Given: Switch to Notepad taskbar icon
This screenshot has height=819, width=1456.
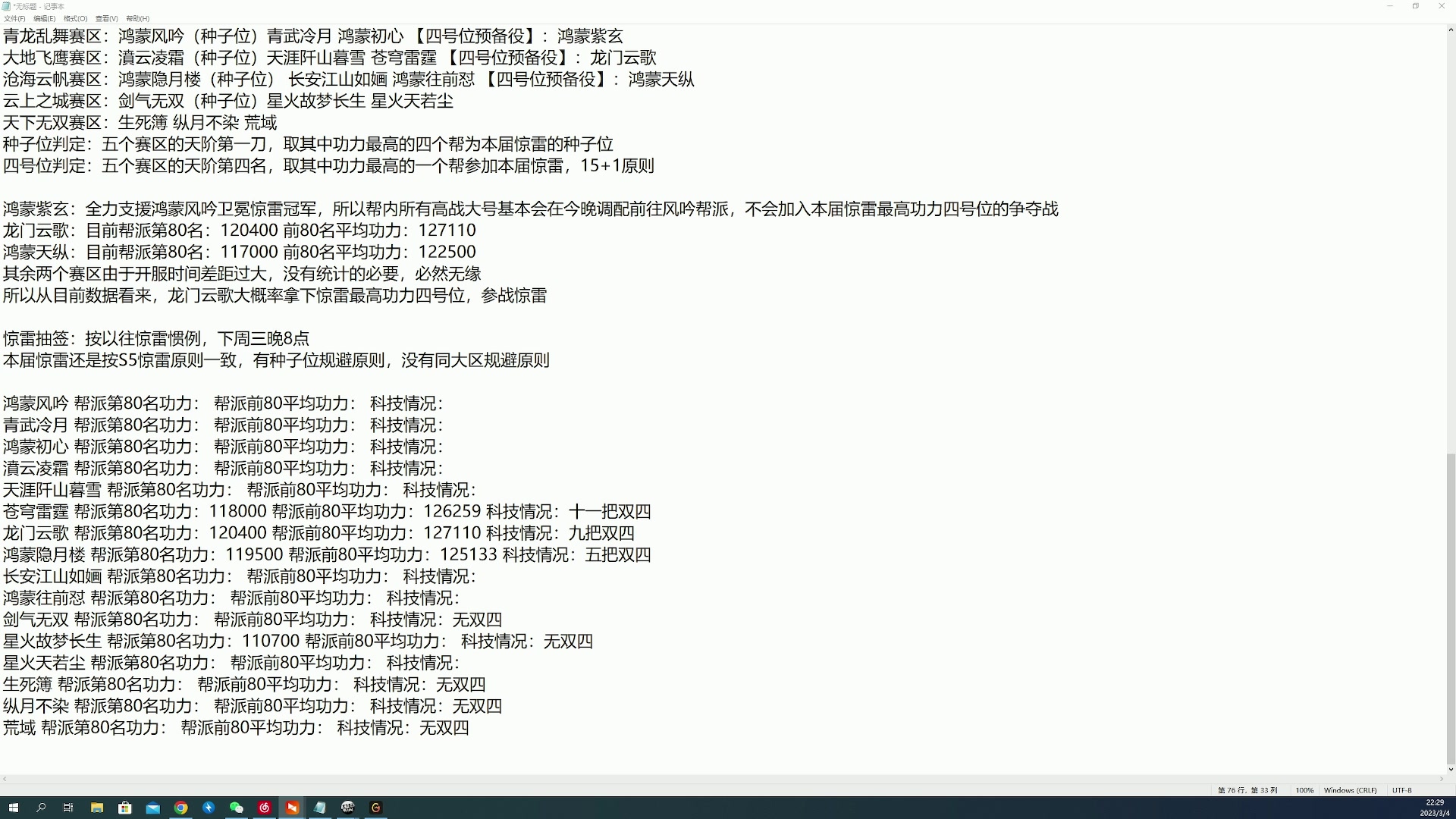Looking at the screenshot, I should 320,808.
